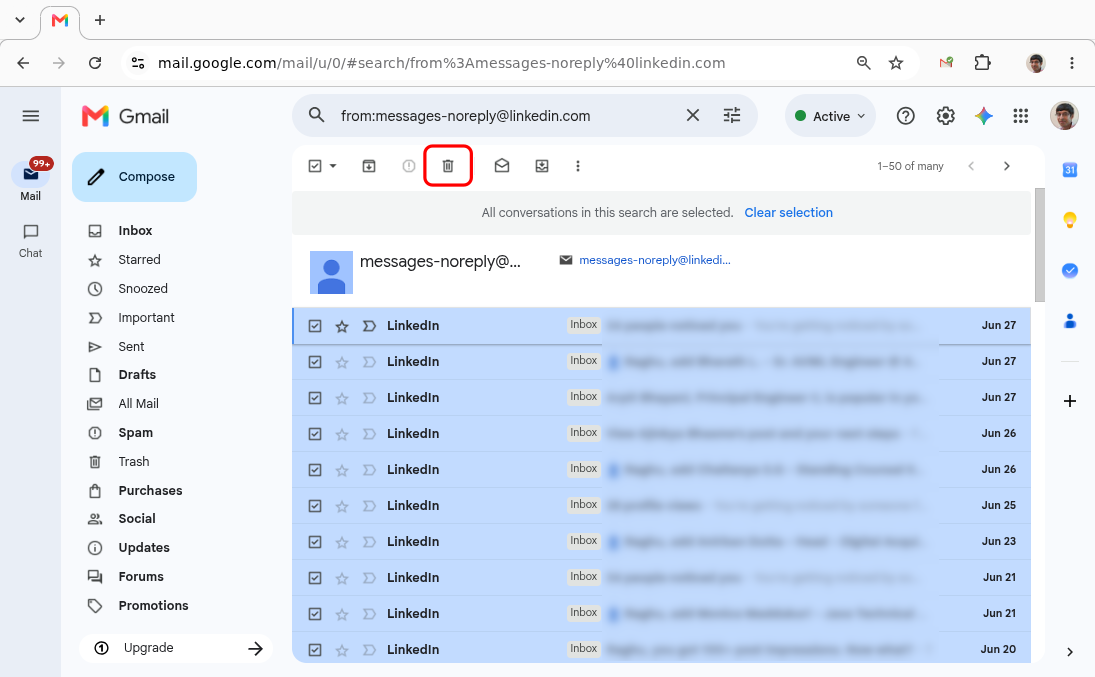Open the Purchases category
This screenshot has height=677, width=1095.
150,491
